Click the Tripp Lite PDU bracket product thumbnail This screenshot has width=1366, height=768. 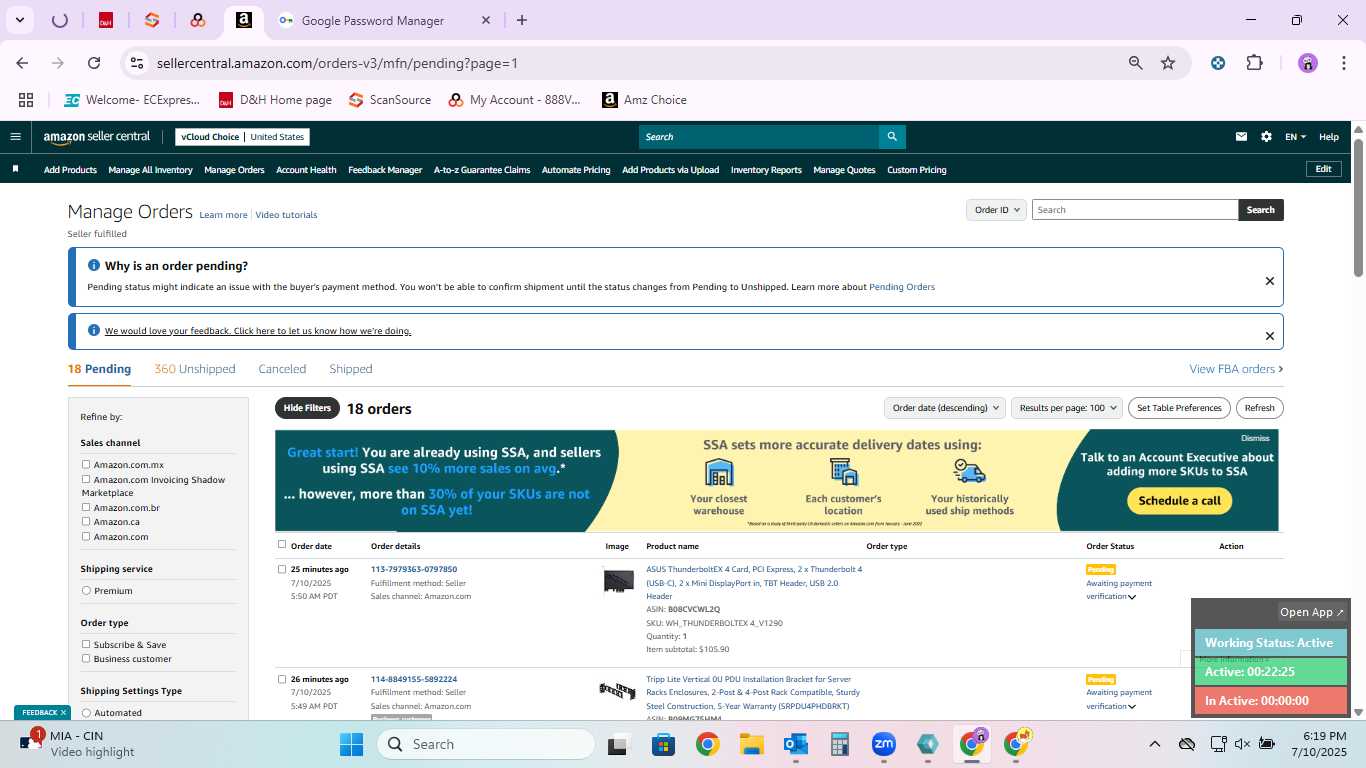click(617, 690)
